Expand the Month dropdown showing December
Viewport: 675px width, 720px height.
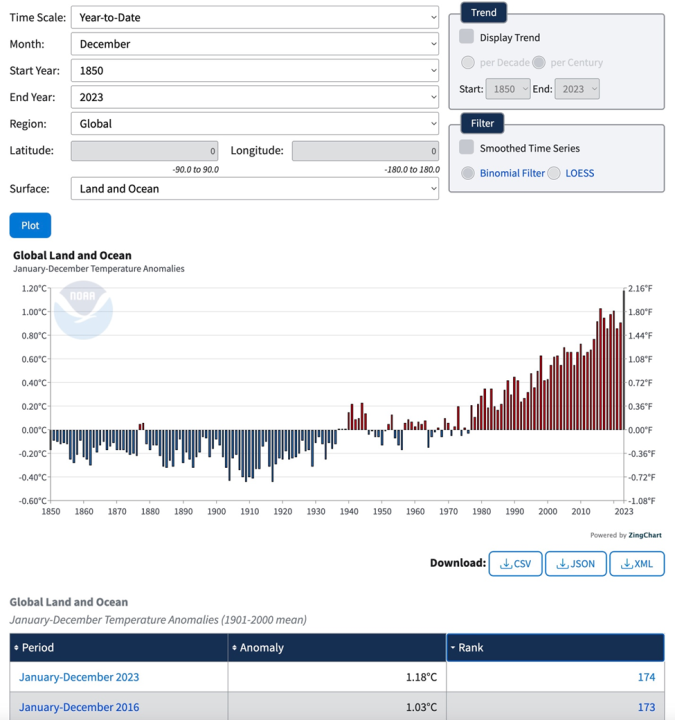point(255,44)
